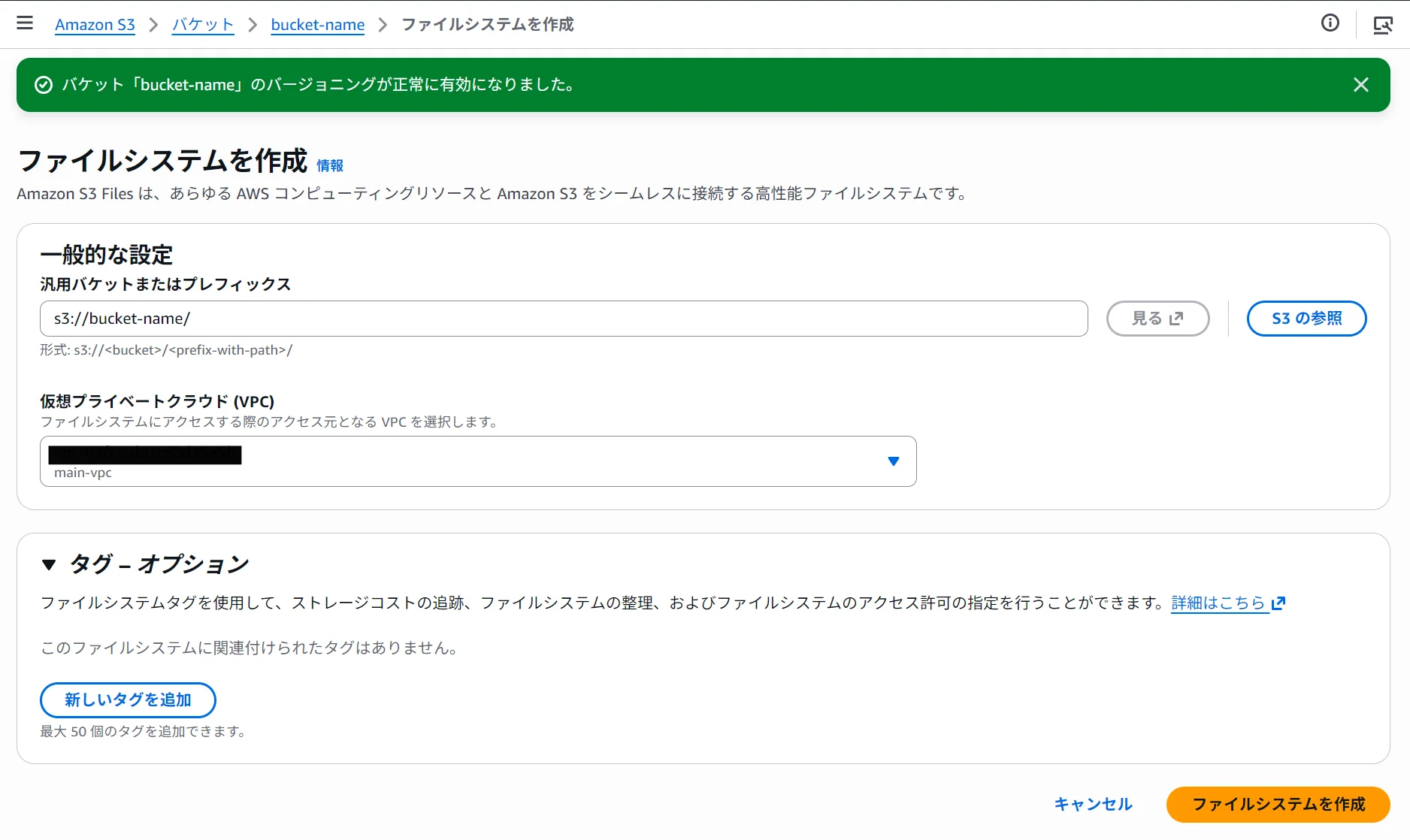Collapse the タグ – オプション section
The width and height of the screenshot is (1410, 840).
pyautogui.click(x=50, y=563)
